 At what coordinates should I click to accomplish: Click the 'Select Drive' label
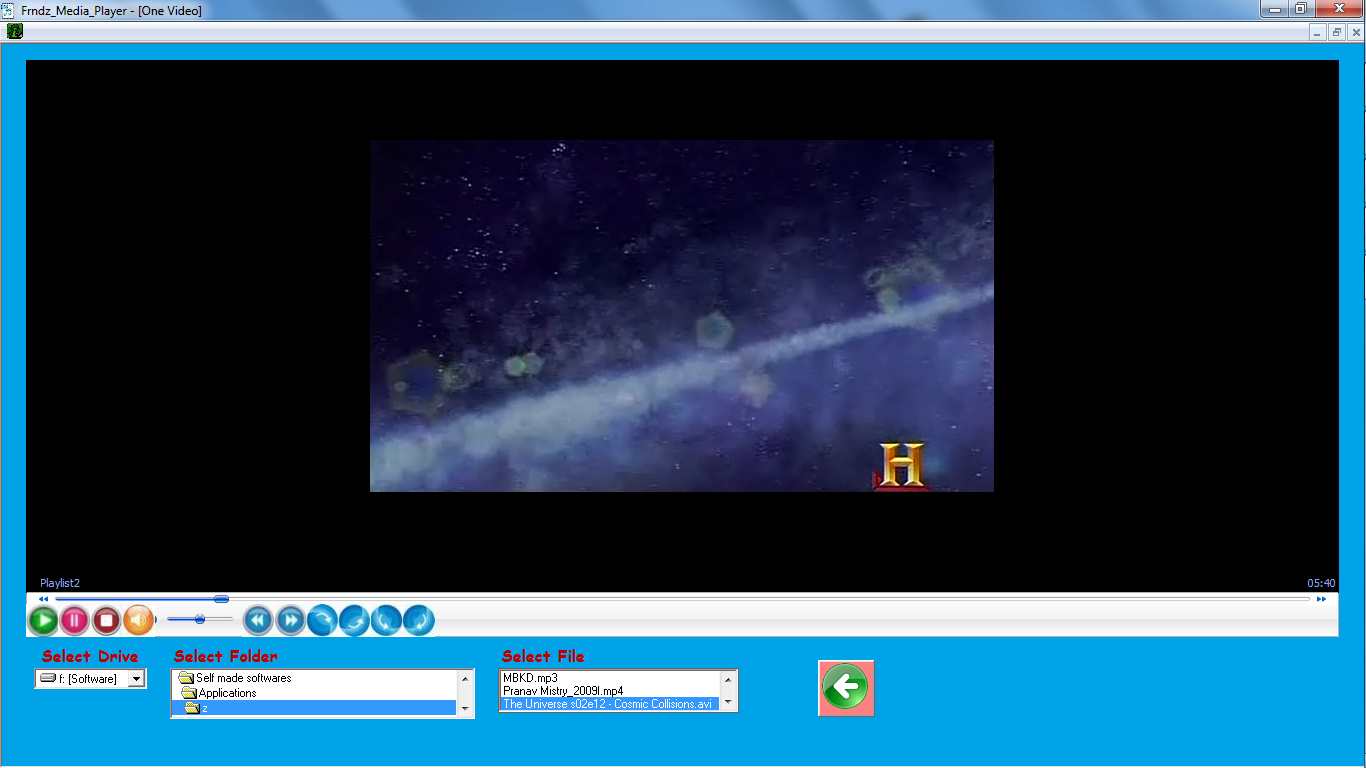[x=90, y=656]
